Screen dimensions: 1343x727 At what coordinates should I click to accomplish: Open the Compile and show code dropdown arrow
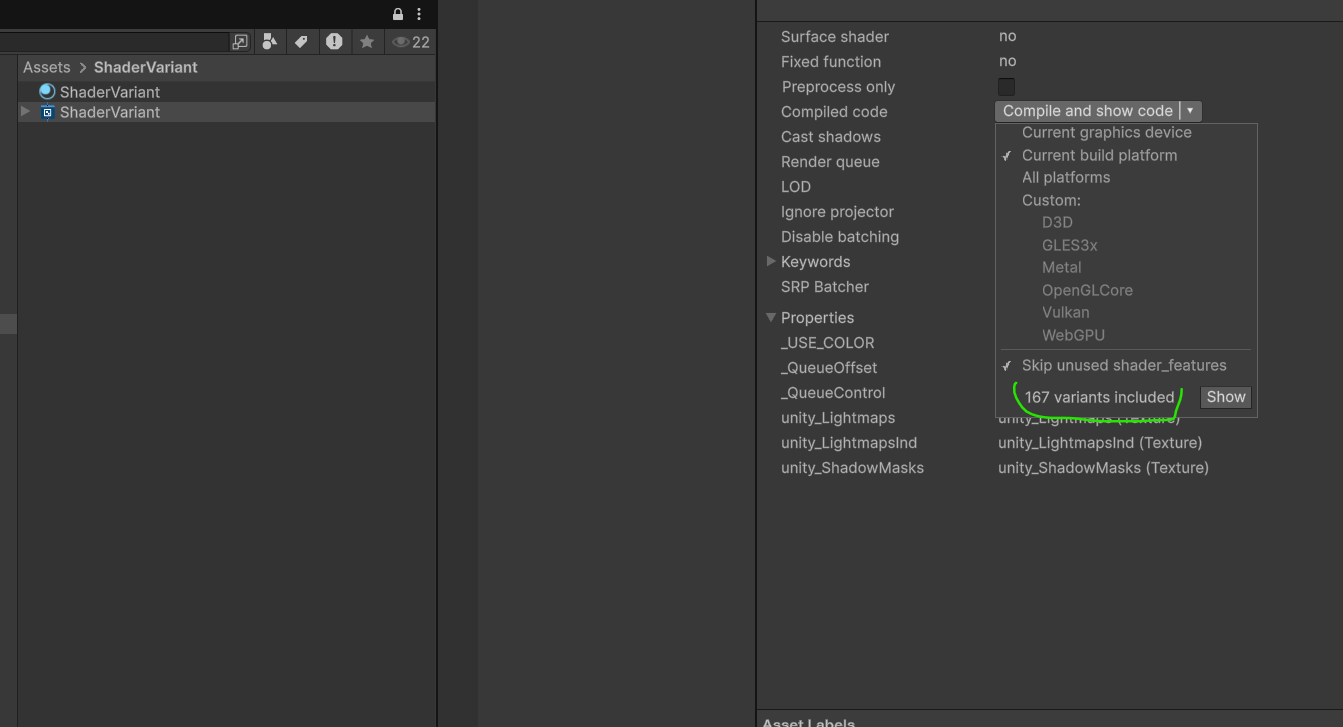click(1190, 111)
